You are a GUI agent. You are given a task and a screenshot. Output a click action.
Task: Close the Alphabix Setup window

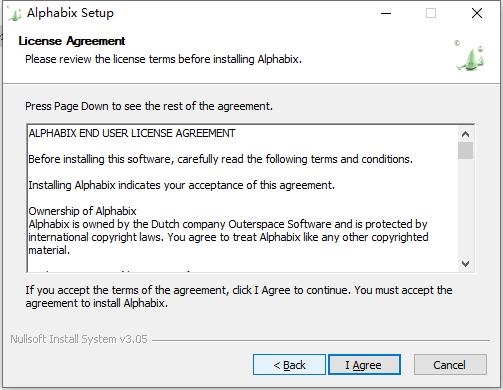(x=477, y=13)
